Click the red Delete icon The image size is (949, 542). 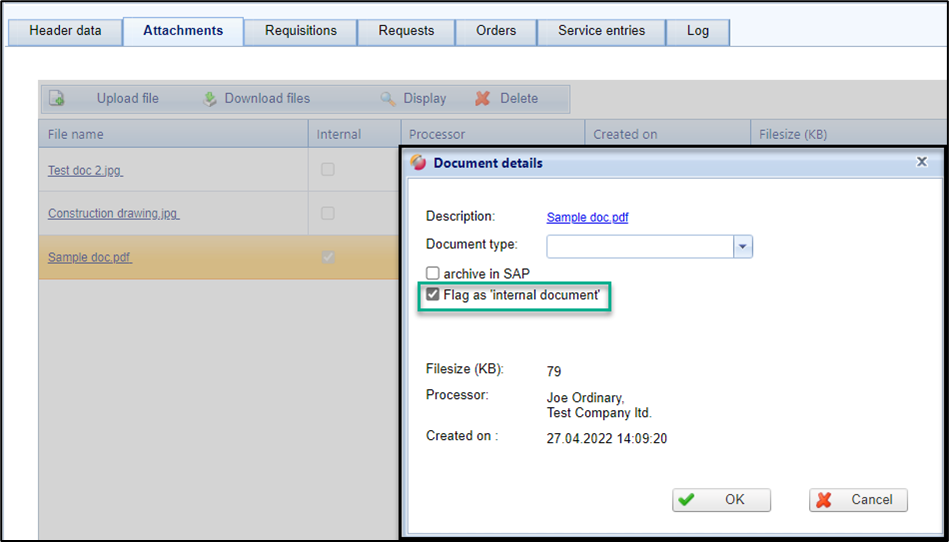pos(483,99)
